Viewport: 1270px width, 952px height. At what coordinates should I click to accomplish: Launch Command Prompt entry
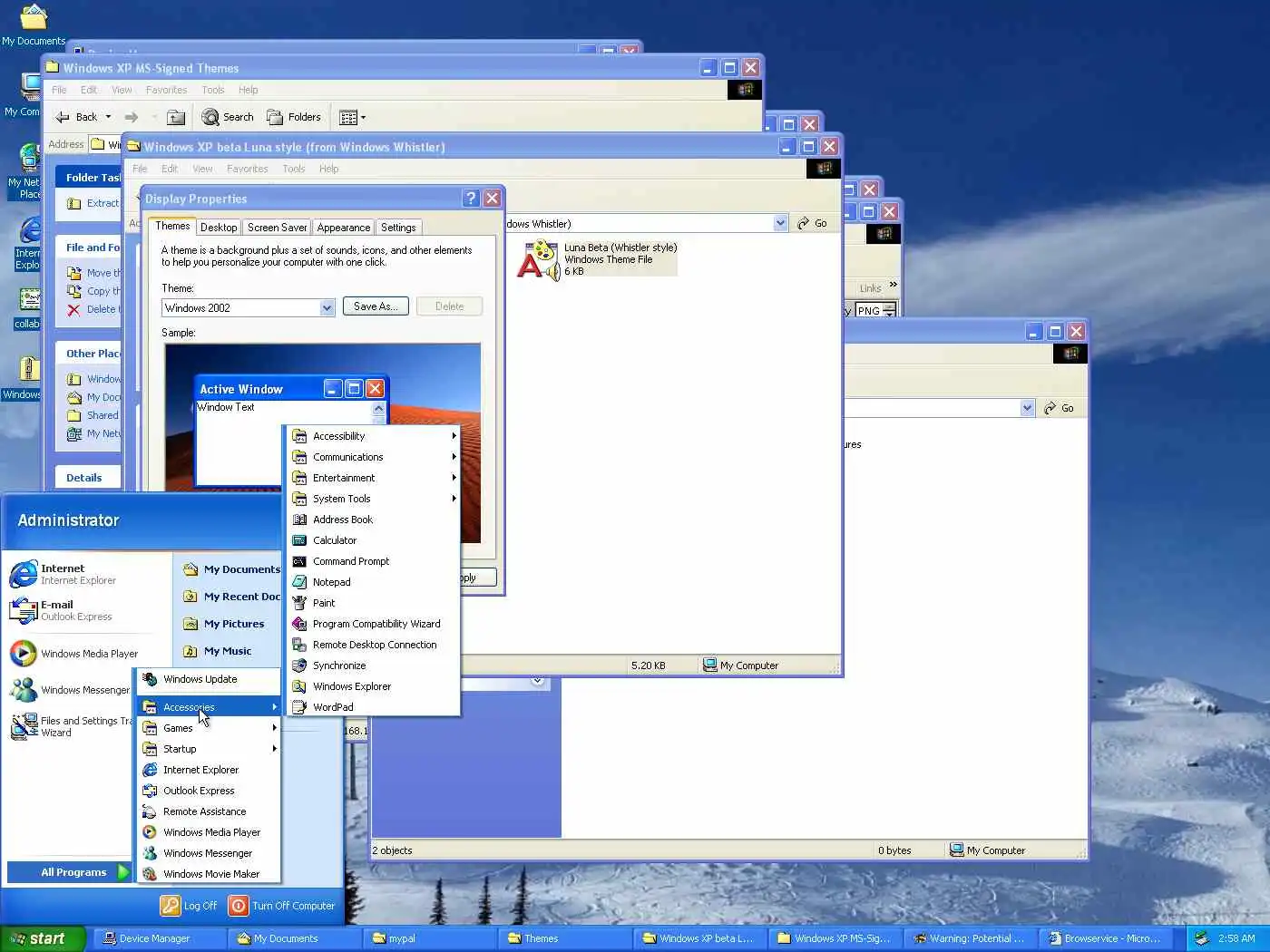click(373, 561)
